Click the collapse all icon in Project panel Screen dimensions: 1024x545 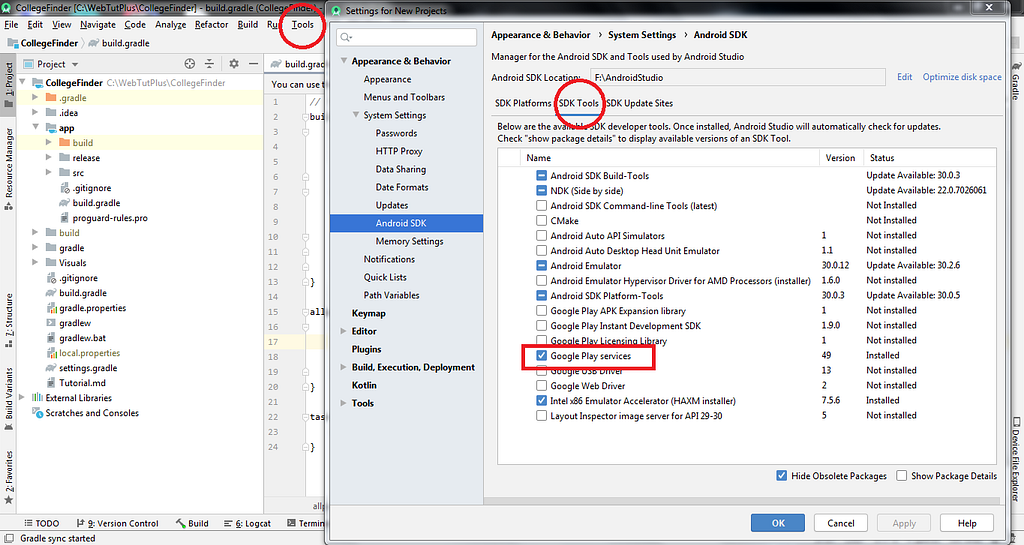tap(209, 63)
